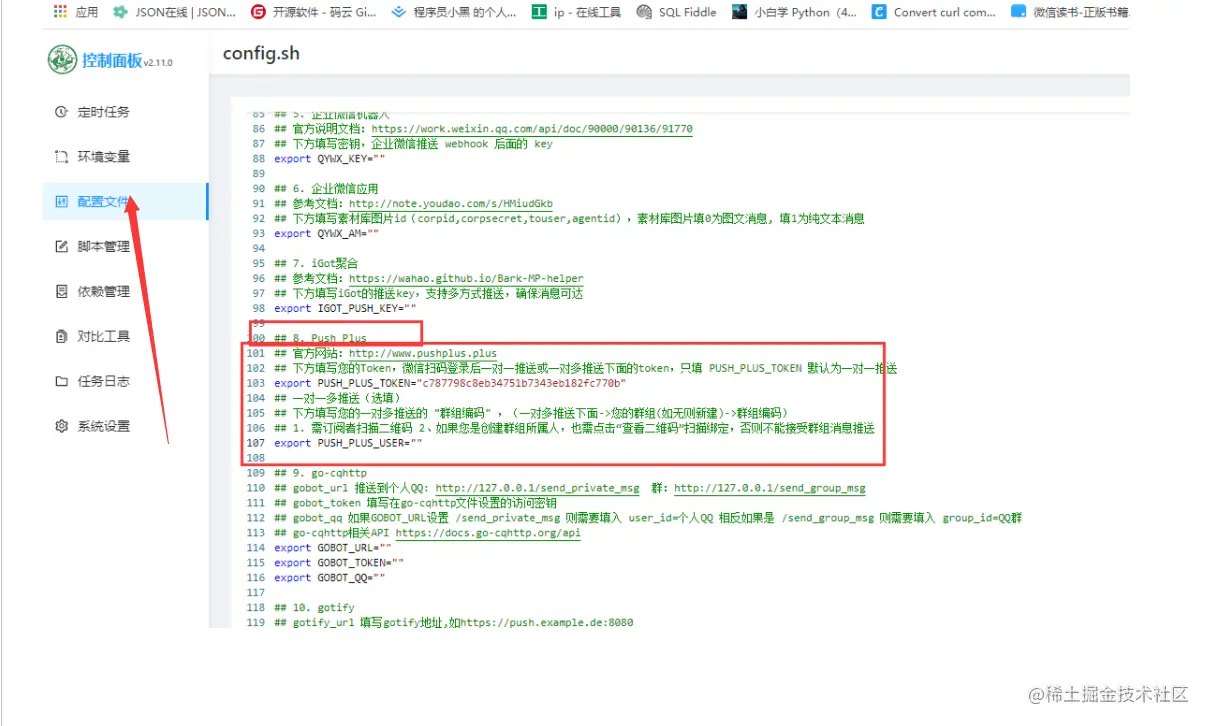The image size is (1210, 726).
Task: Click the comment ## 8. Push Plus
Action: (320, 339)
